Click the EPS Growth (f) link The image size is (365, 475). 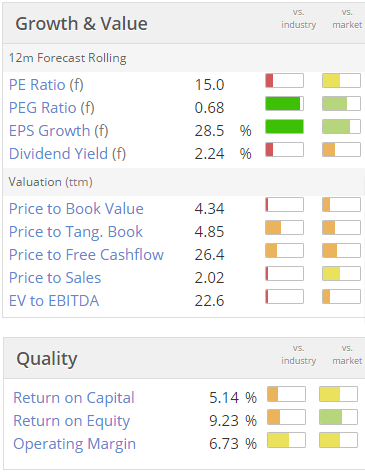click(59, 131)
